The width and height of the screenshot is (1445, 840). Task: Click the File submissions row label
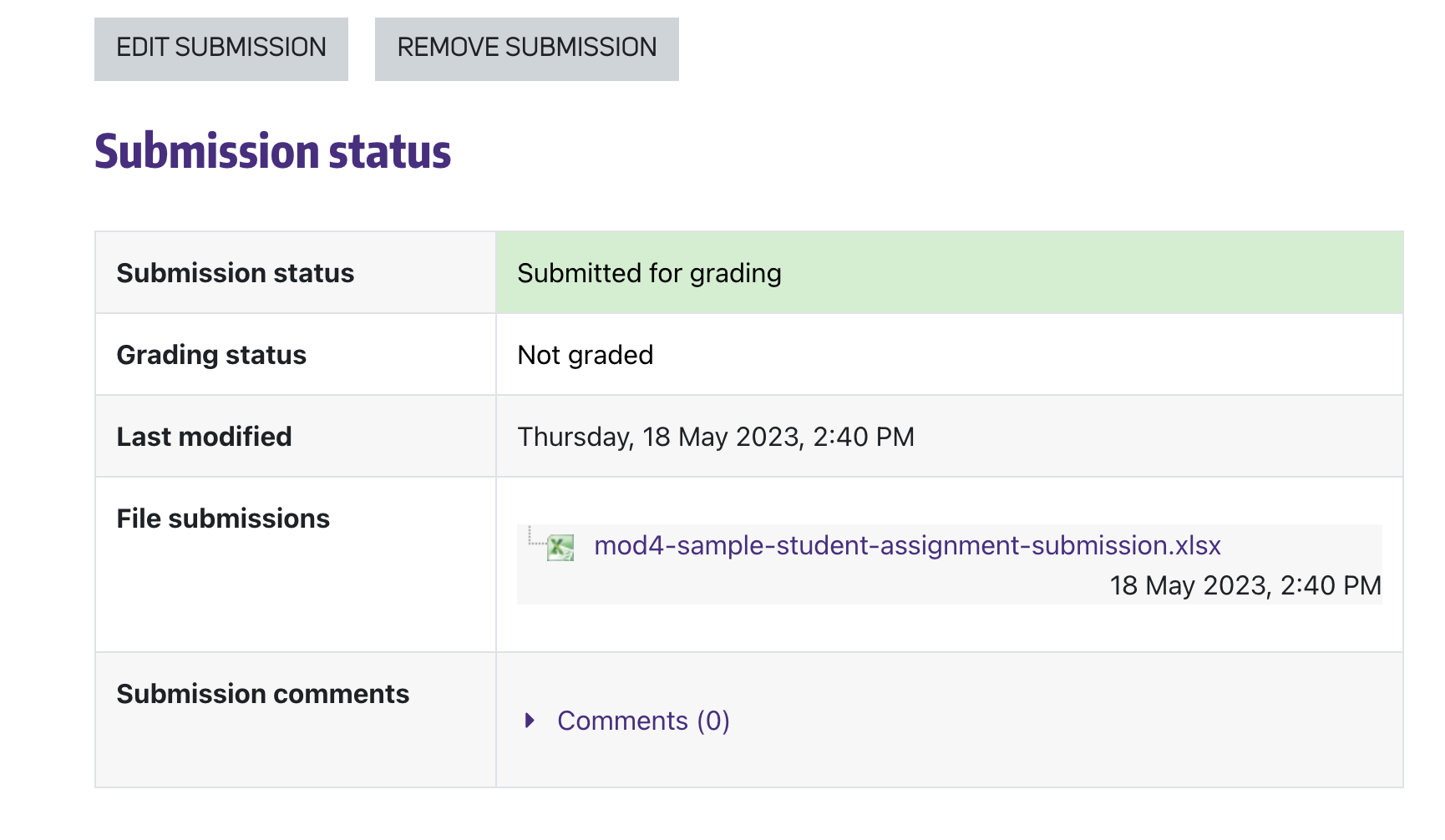(223, 519)
